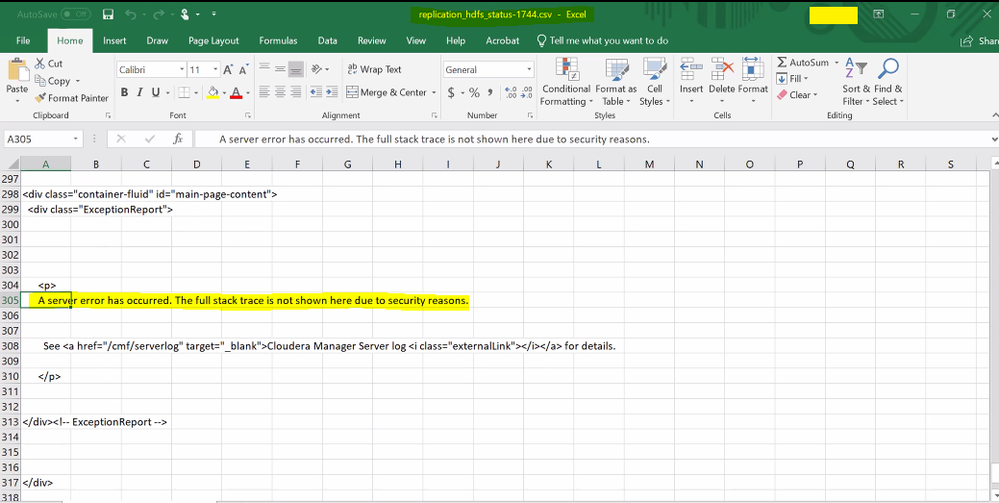Toggle Wrap Text for the cell
The width and height of the screenshot is (999, 503).
tap(374, 70)
